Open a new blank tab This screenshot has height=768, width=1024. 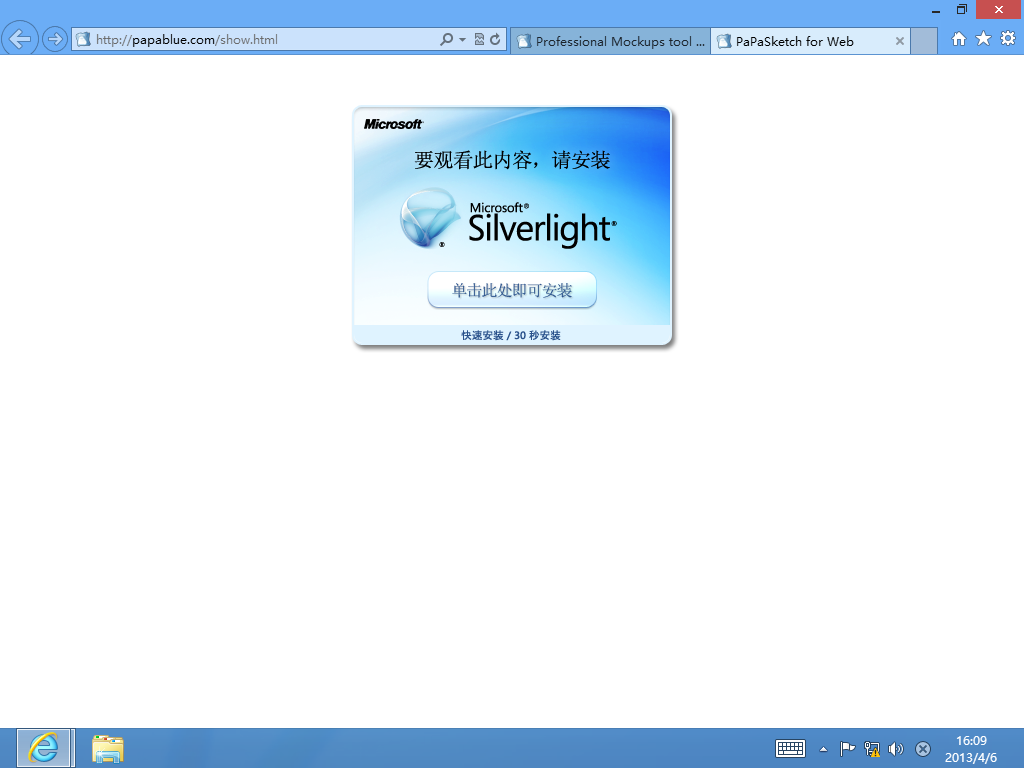click(923, 41)
